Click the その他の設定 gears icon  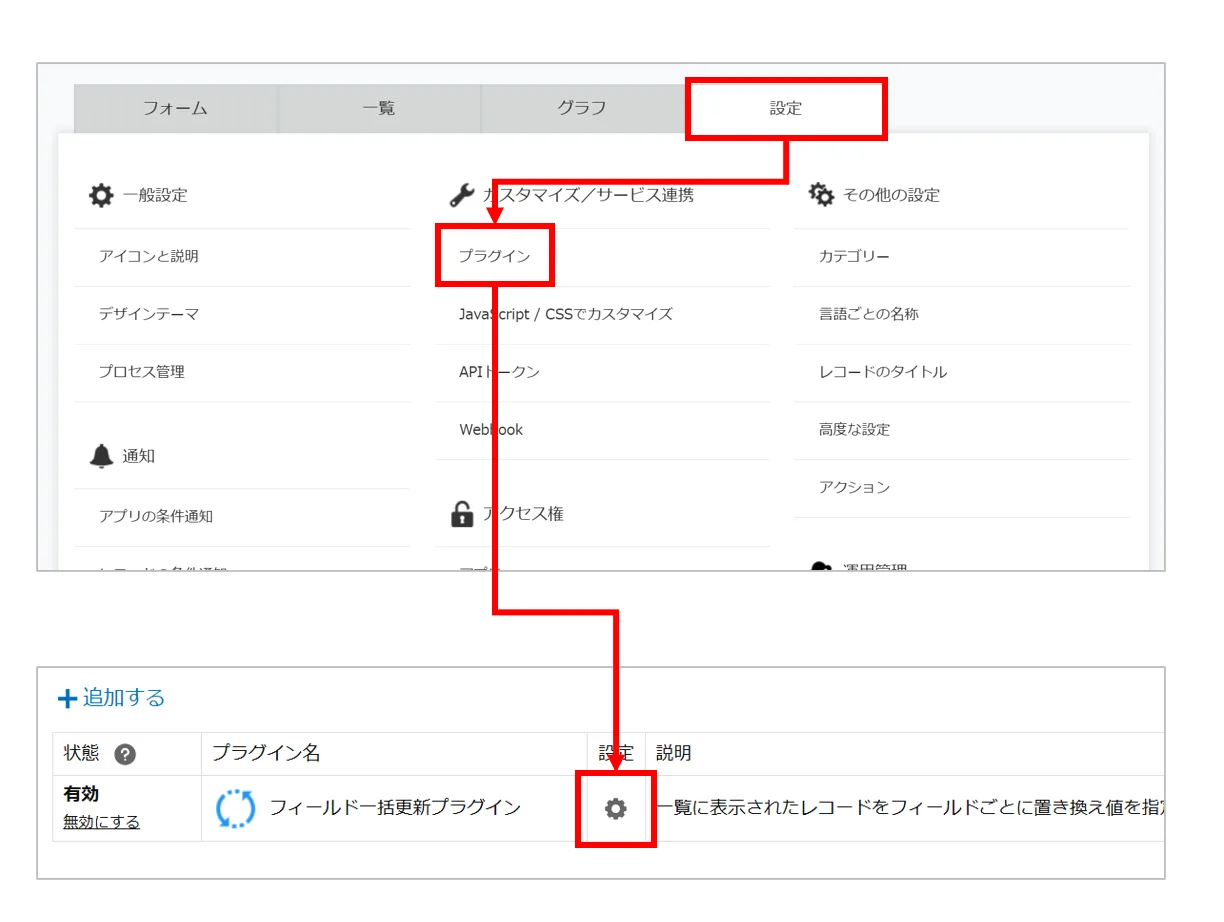pyautogui.click(x=821, y=194)
